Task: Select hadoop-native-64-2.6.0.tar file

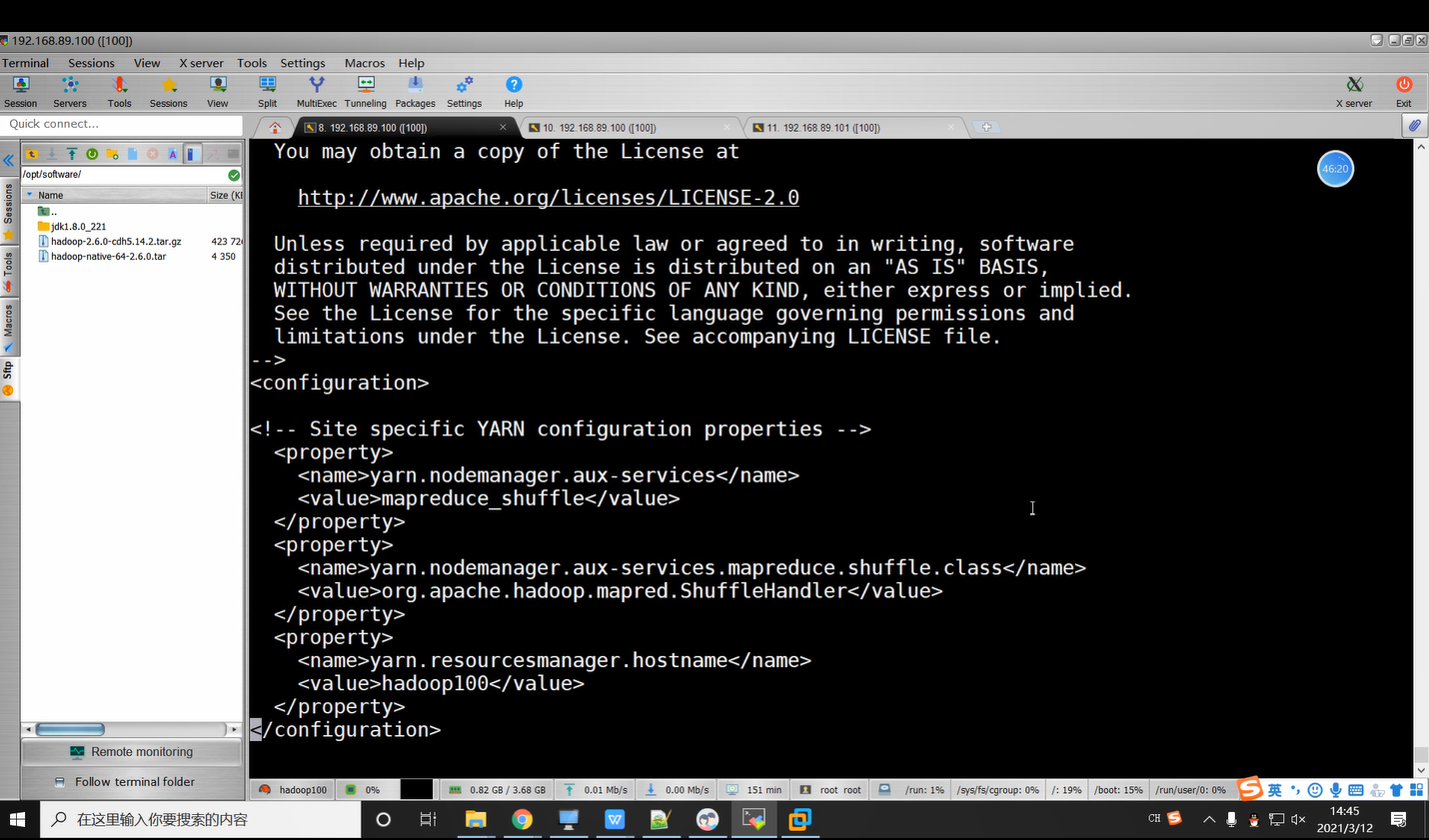Action: (x=108, y=257)
